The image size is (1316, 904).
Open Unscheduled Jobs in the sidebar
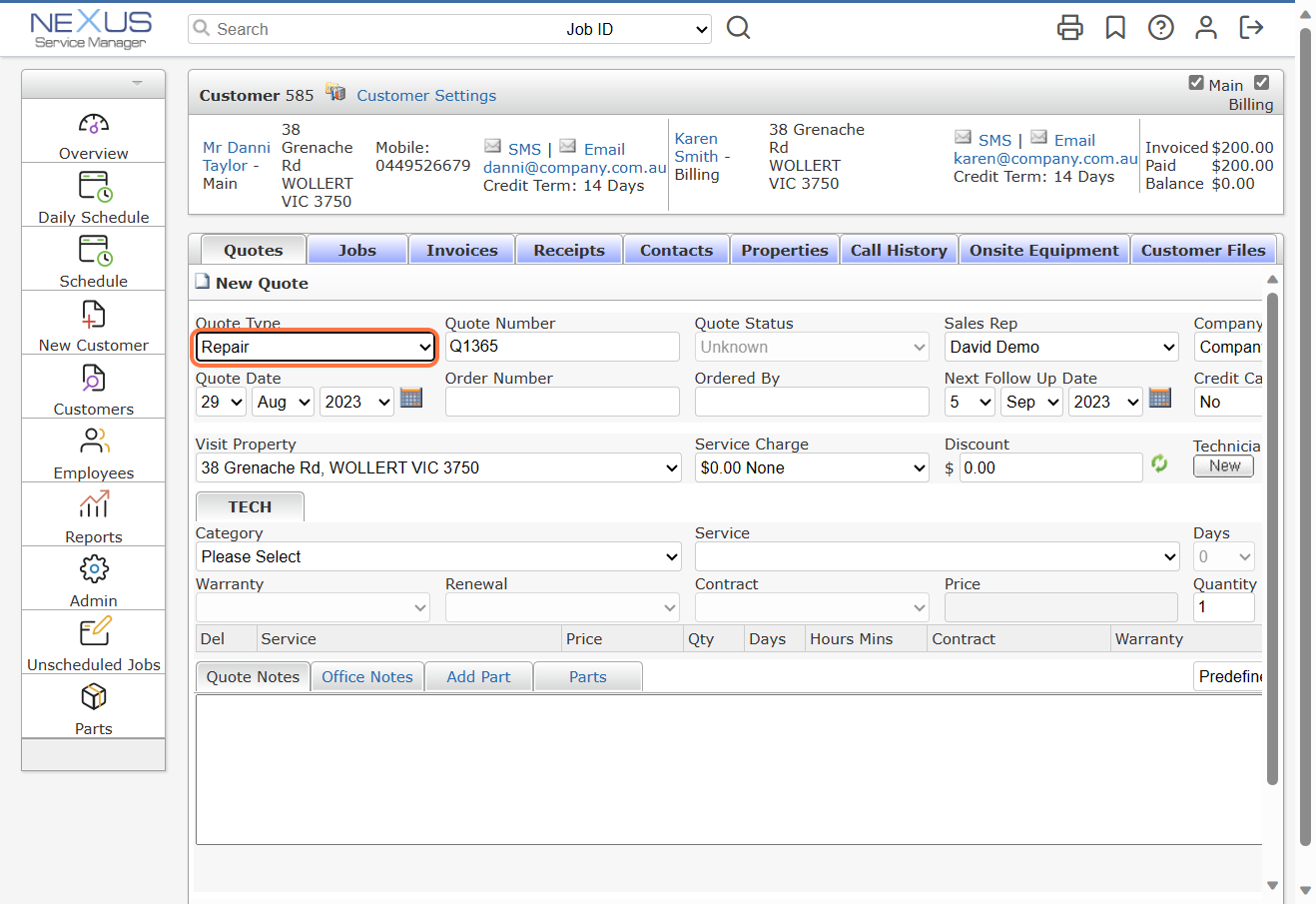click(x=94, y=643)
